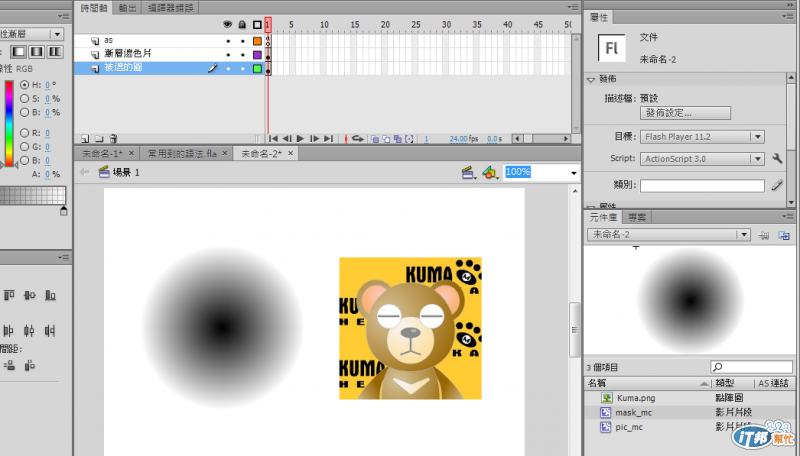Toggle green outline swatch of 被遮的圖 layer
This screenshot has height=456, width=800.
pyautogui.click(x=257, y=68)
